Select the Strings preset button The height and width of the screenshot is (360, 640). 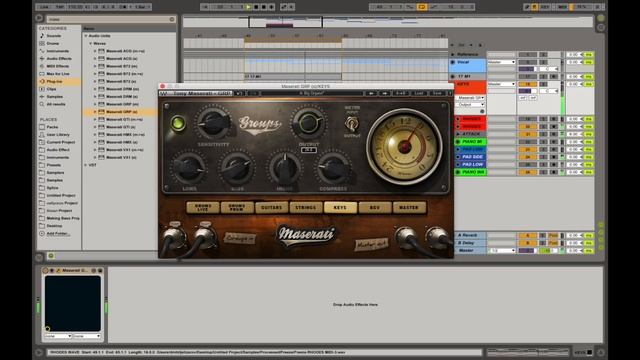pos(306,207)
